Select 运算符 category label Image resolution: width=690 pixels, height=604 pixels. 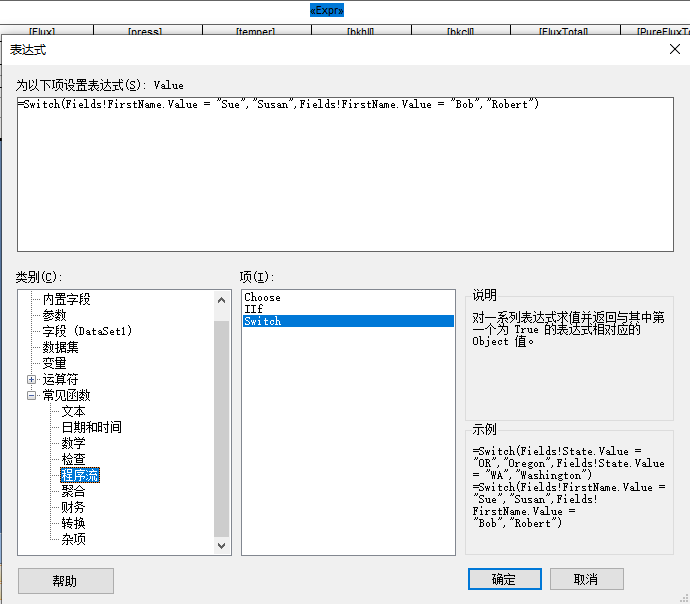(60, 379)
